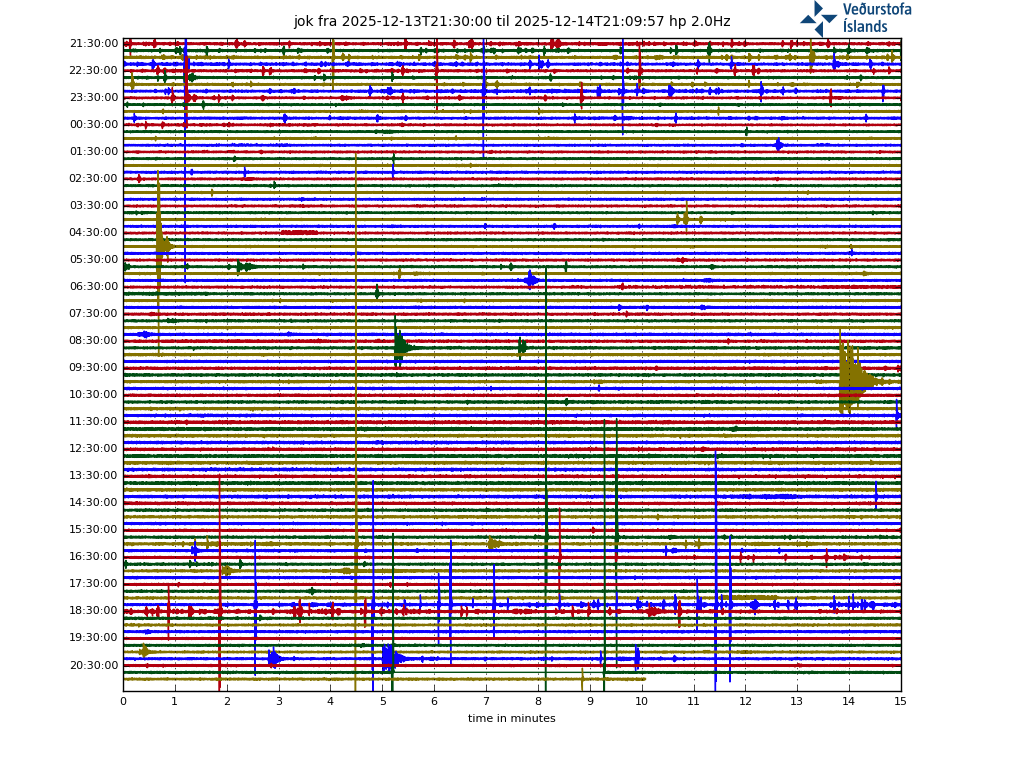1024x768 pixels.
Task: Click the 20:30:00 time label on the y-axis
Action: pos(94,665)
